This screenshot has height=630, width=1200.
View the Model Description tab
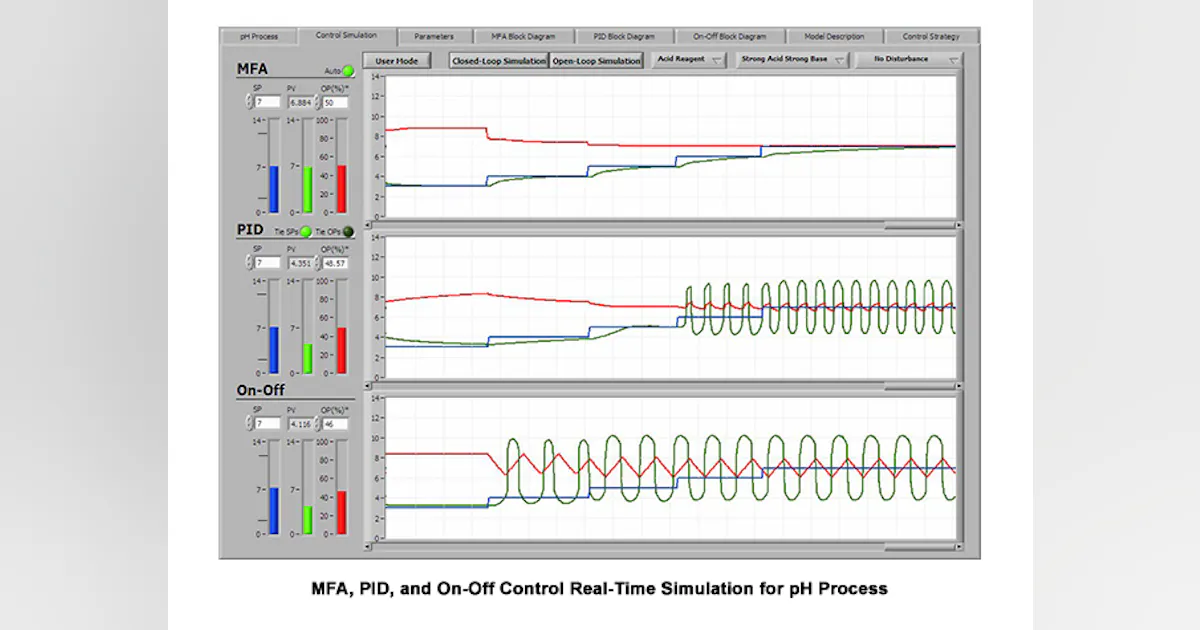click(834, 37)
